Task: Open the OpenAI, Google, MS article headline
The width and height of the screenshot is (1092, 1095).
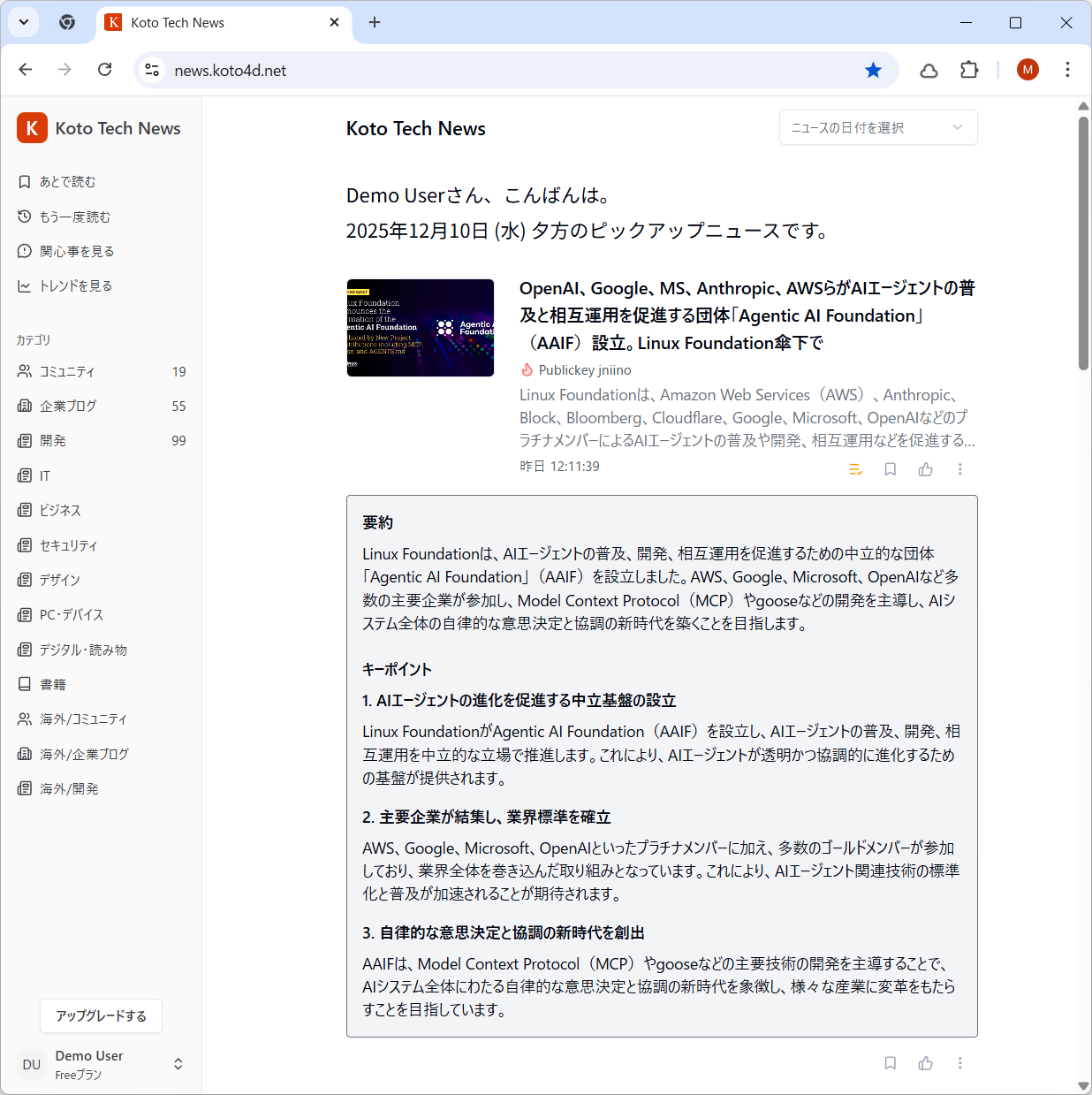Action: tap(747, 316)
